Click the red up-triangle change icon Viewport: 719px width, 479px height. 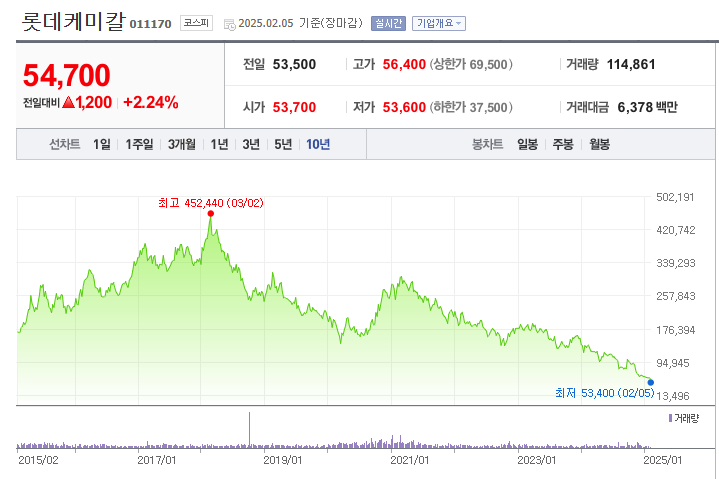pos(68,102)
